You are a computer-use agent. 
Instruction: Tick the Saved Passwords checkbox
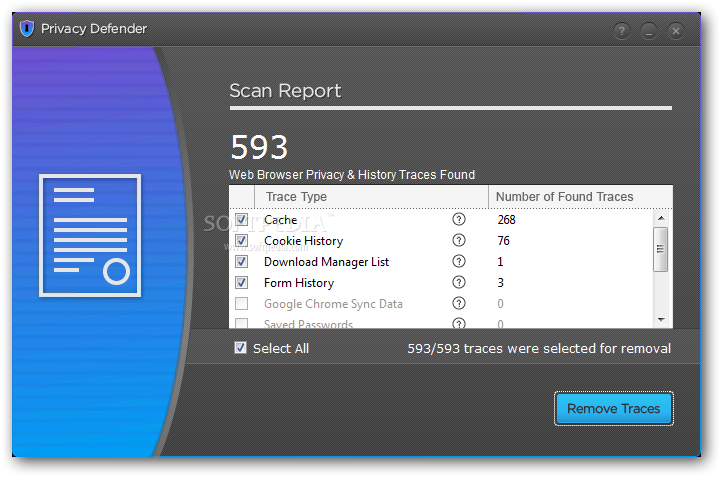[241, 323]
